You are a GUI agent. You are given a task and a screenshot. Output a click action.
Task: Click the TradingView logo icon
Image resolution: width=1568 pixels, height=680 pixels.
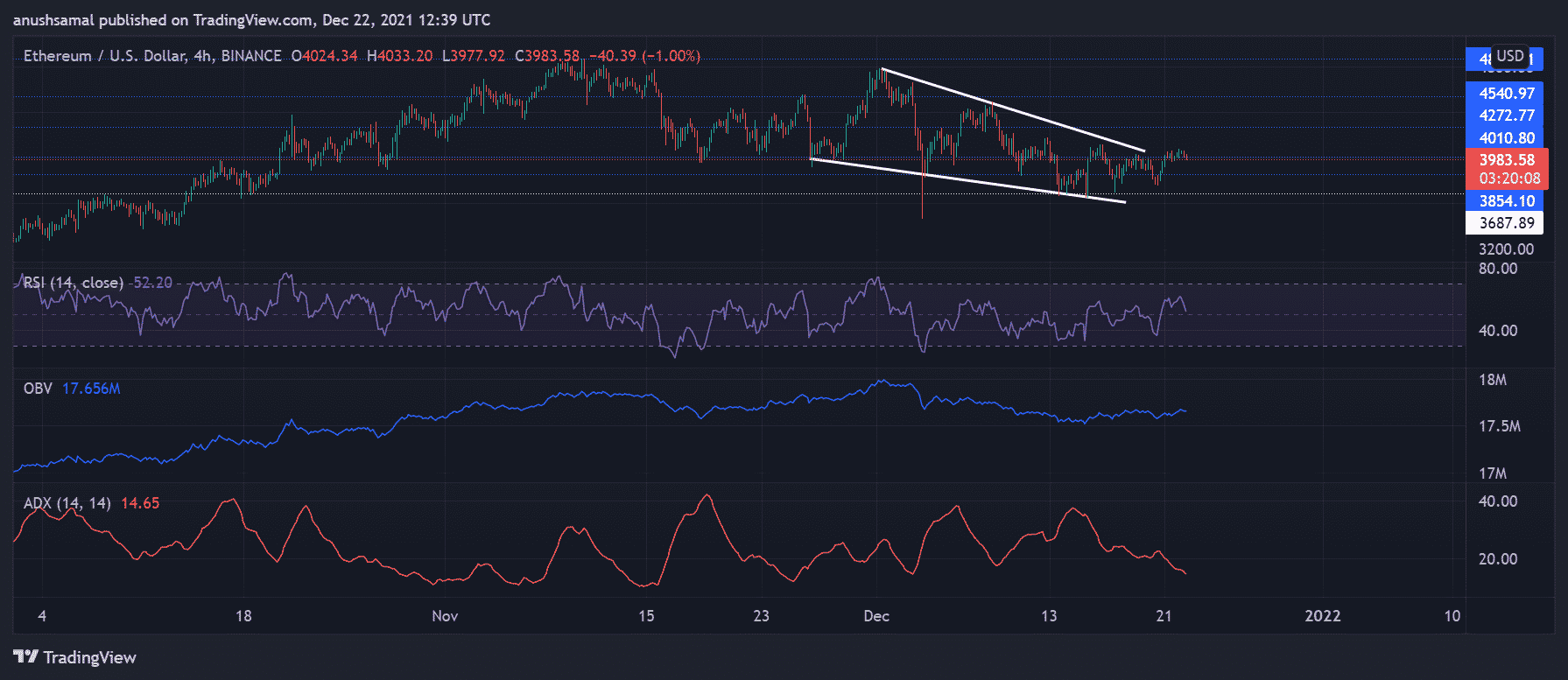click(25, 657)
